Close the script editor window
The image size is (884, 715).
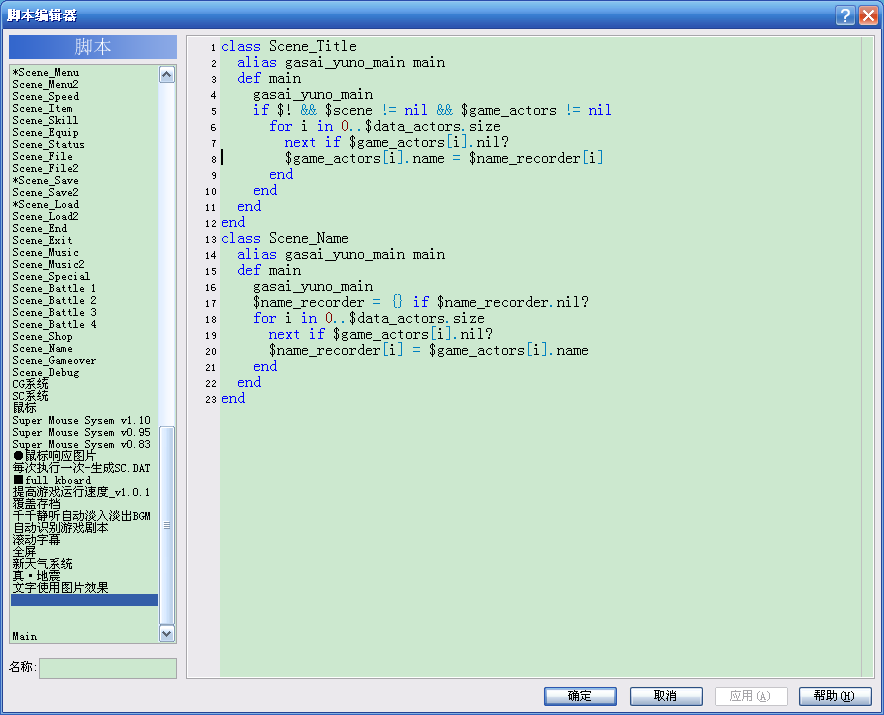(x=868, y=15)
